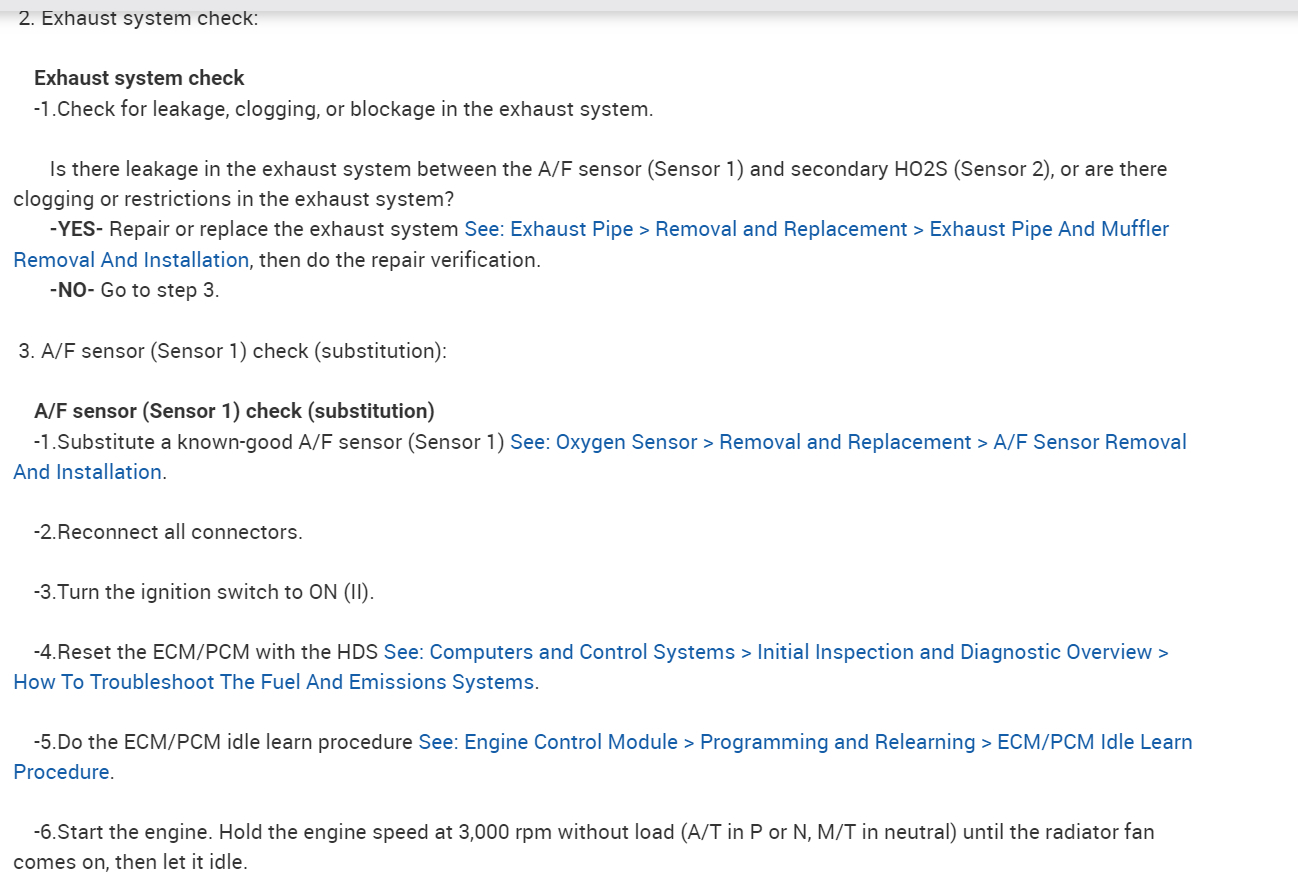This screenshot has width=1298, height=889.
Task: Click the "Turn the ignition switch to ON" step
Action: pyautogui.click(x=204, y=592)
